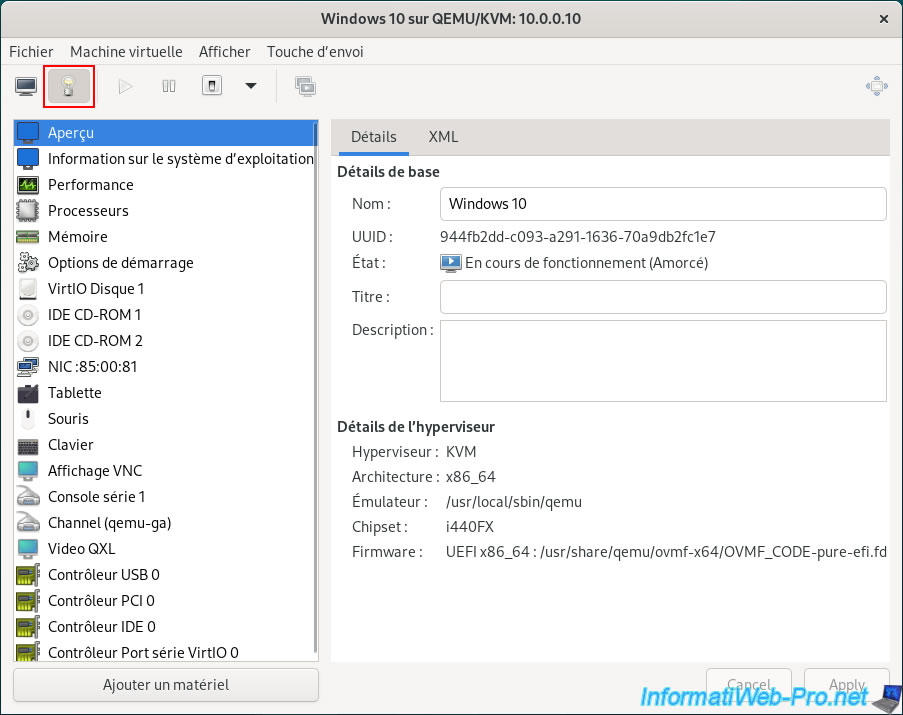Select the Affichage VNC display icon

pos(28,471)
